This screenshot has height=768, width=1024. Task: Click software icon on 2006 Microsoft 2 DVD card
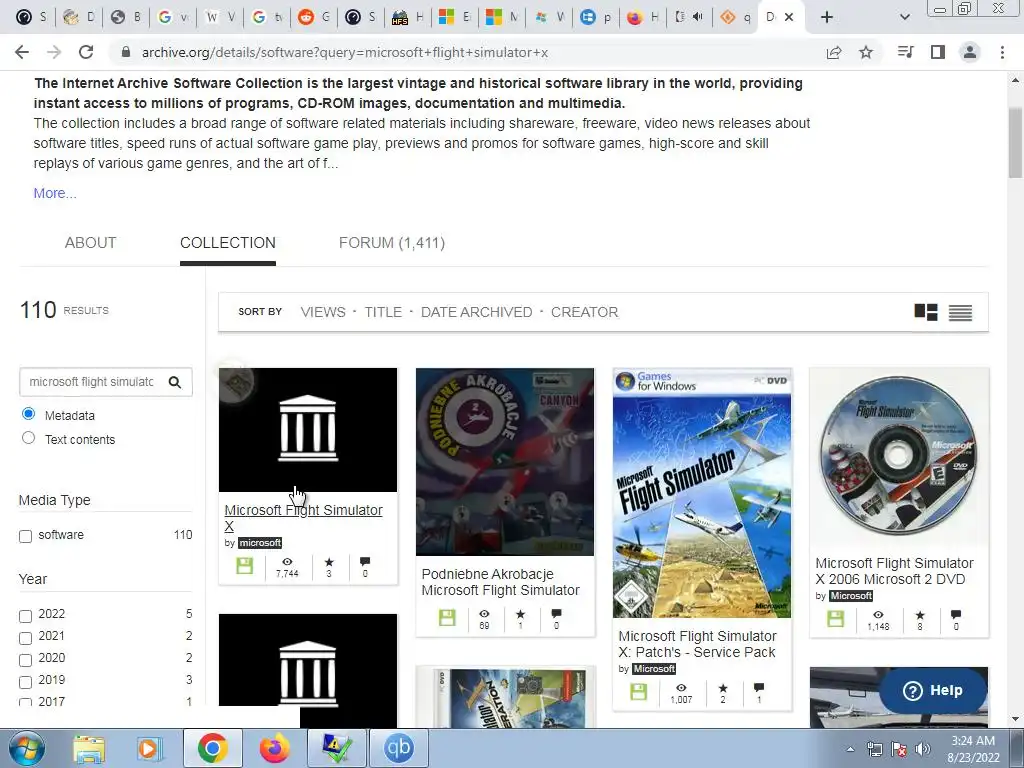835,618
